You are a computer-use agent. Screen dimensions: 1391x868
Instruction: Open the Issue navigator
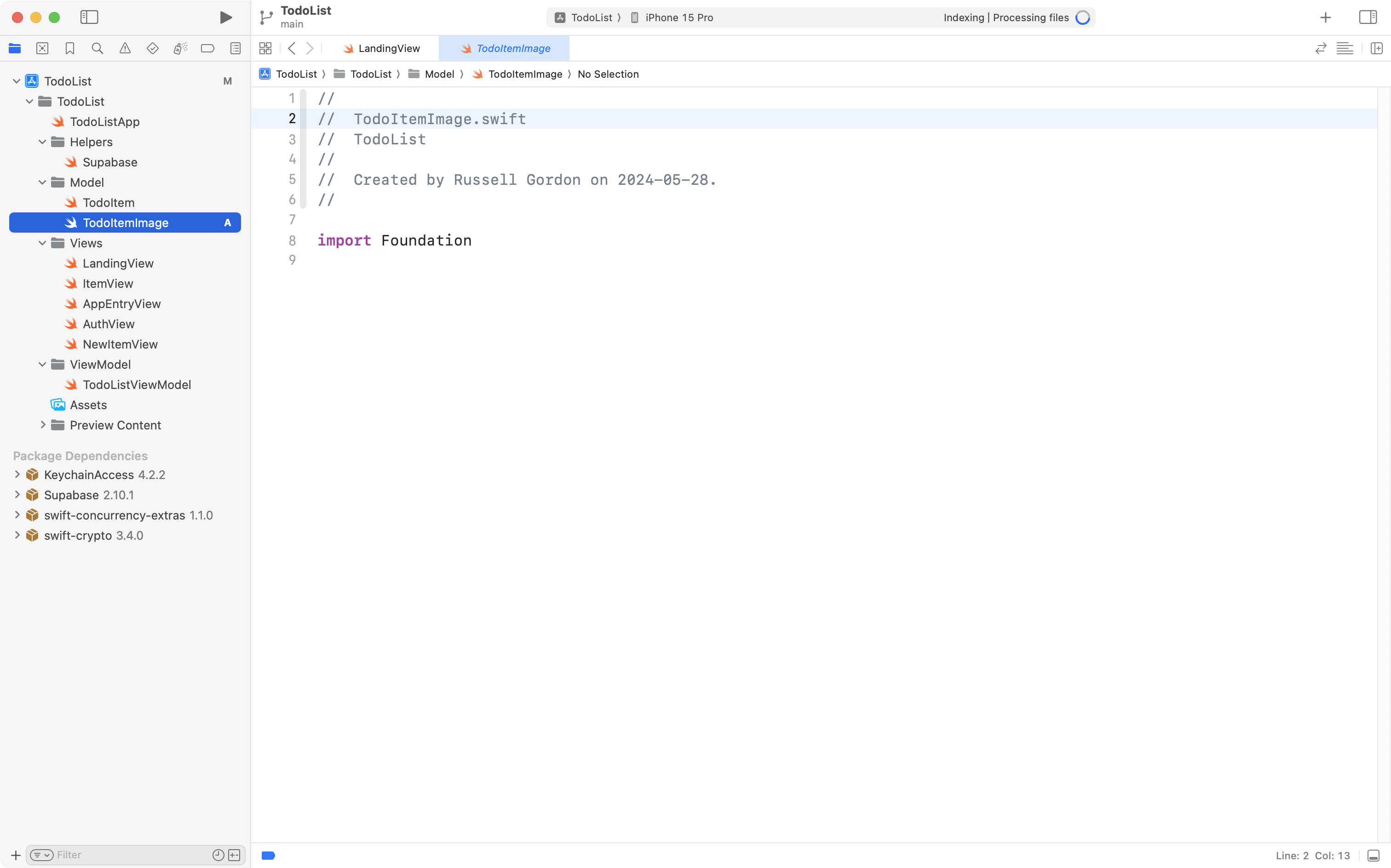click(125, 48)
